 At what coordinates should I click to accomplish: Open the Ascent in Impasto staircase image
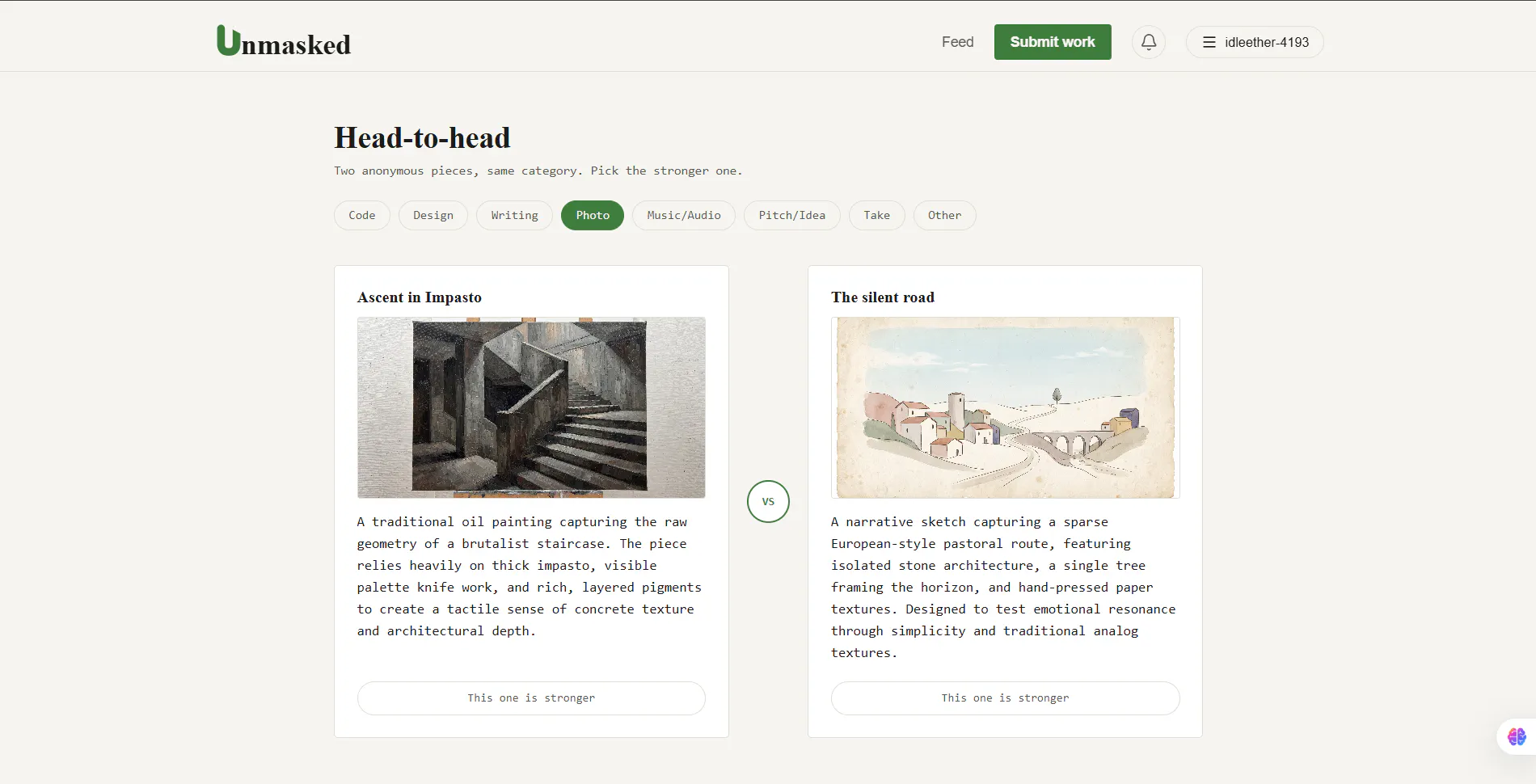tap(531, 407)
